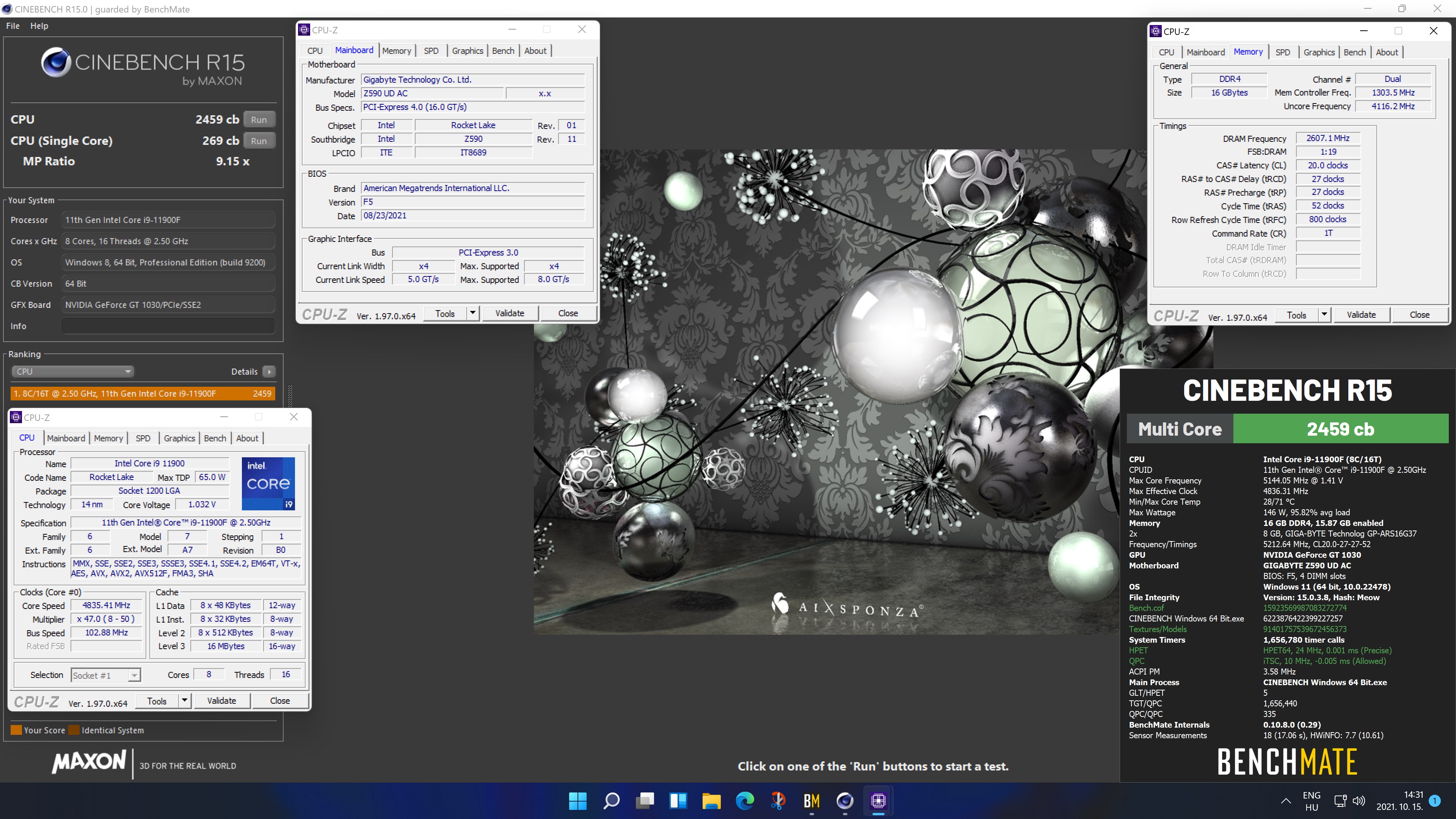This screenshot has width=1456, height=819.
Task: Click the Cinebench title bar app icon
Action: coord(7,9)
